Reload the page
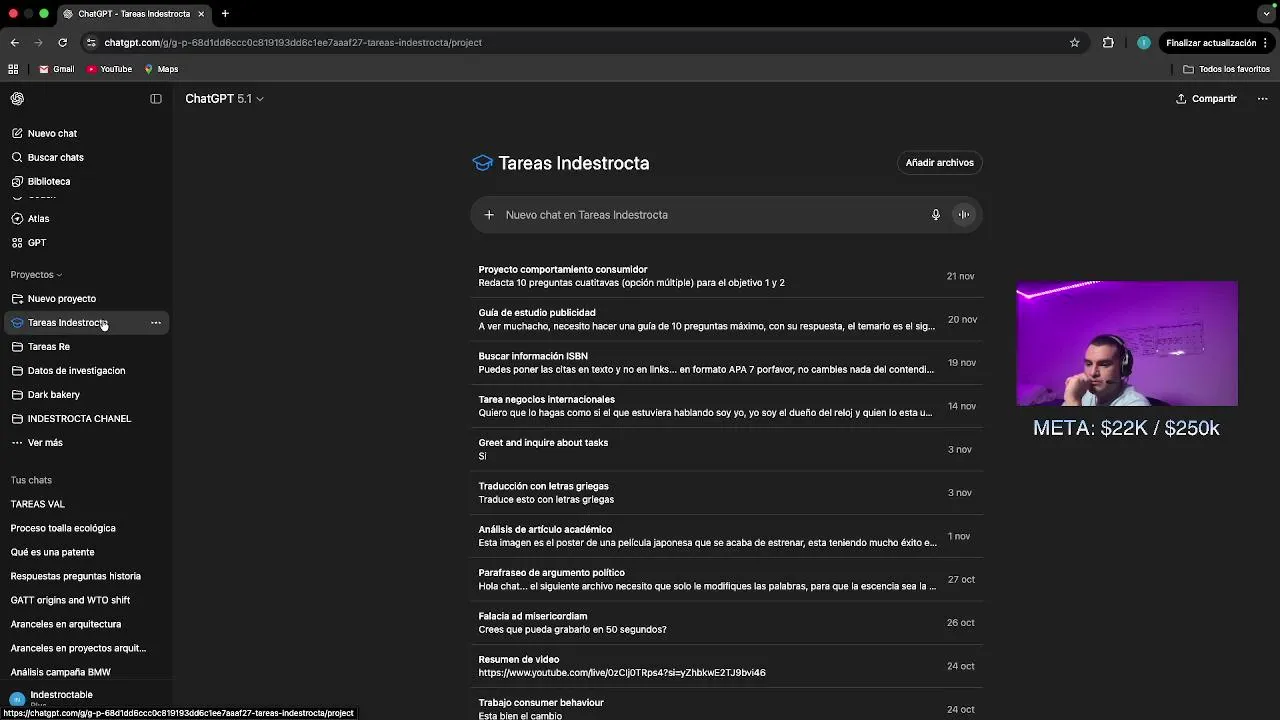1280x720 pixels. (62, 43)
